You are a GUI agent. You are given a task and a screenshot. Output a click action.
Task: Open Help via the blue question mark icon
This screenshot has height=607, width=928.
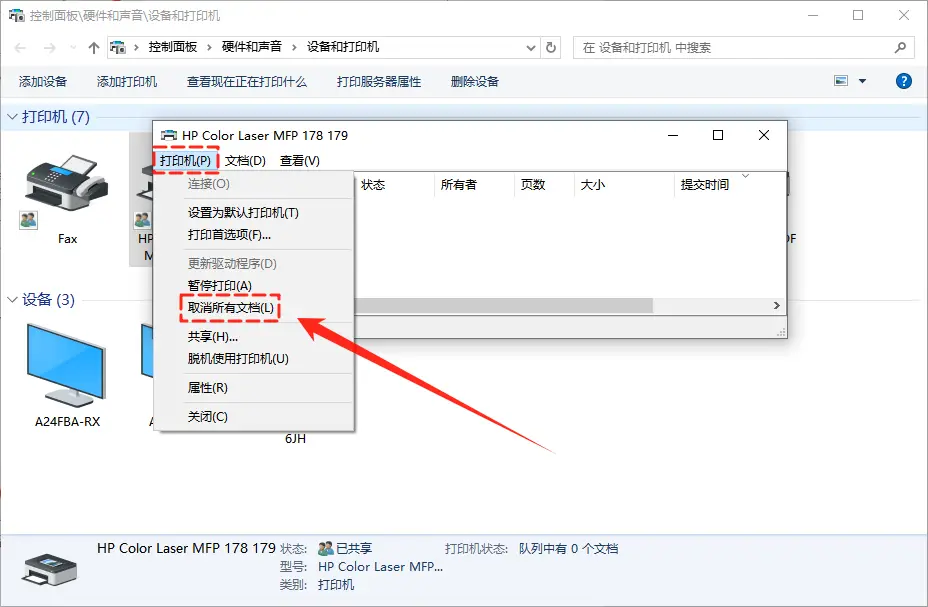click(x=904, y=81)
